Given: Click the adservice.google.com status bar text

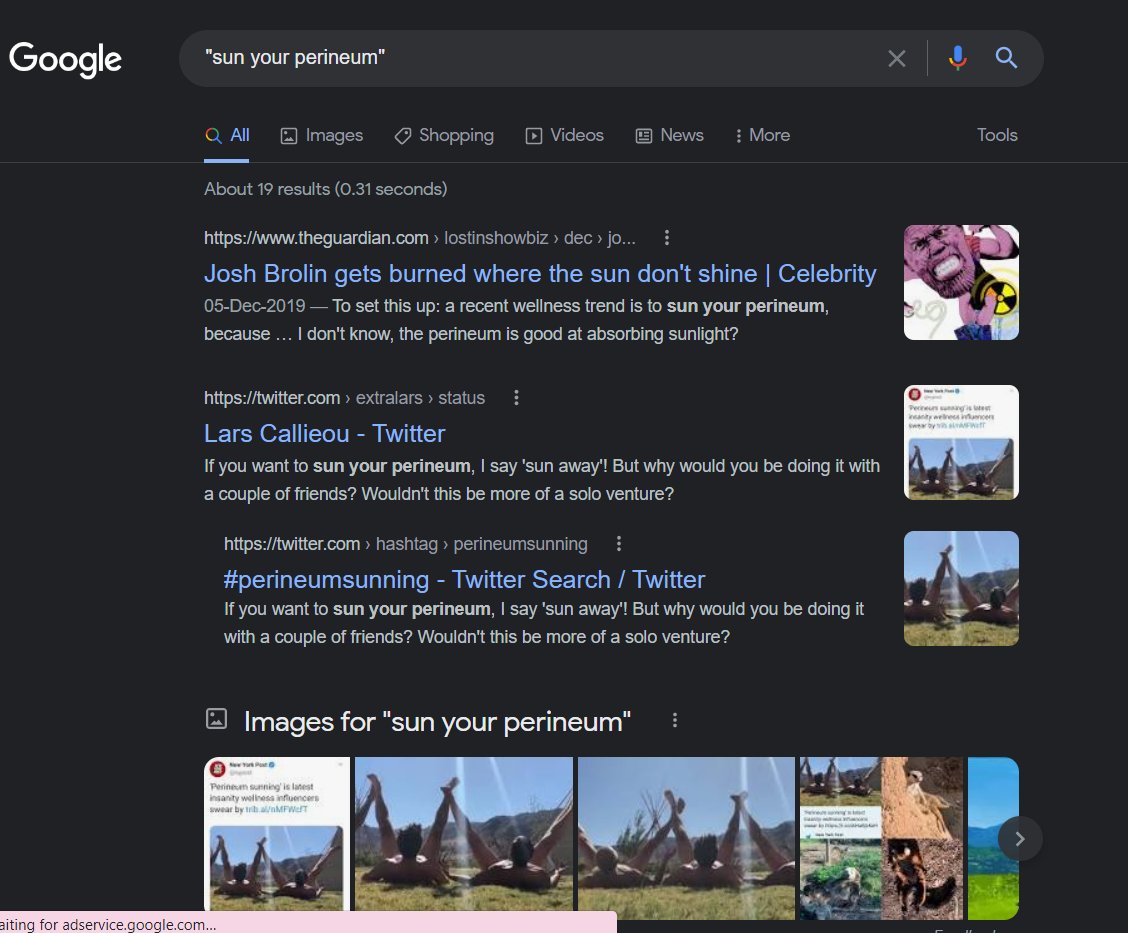Looking at the screenshot, I should tap(108, 924).
